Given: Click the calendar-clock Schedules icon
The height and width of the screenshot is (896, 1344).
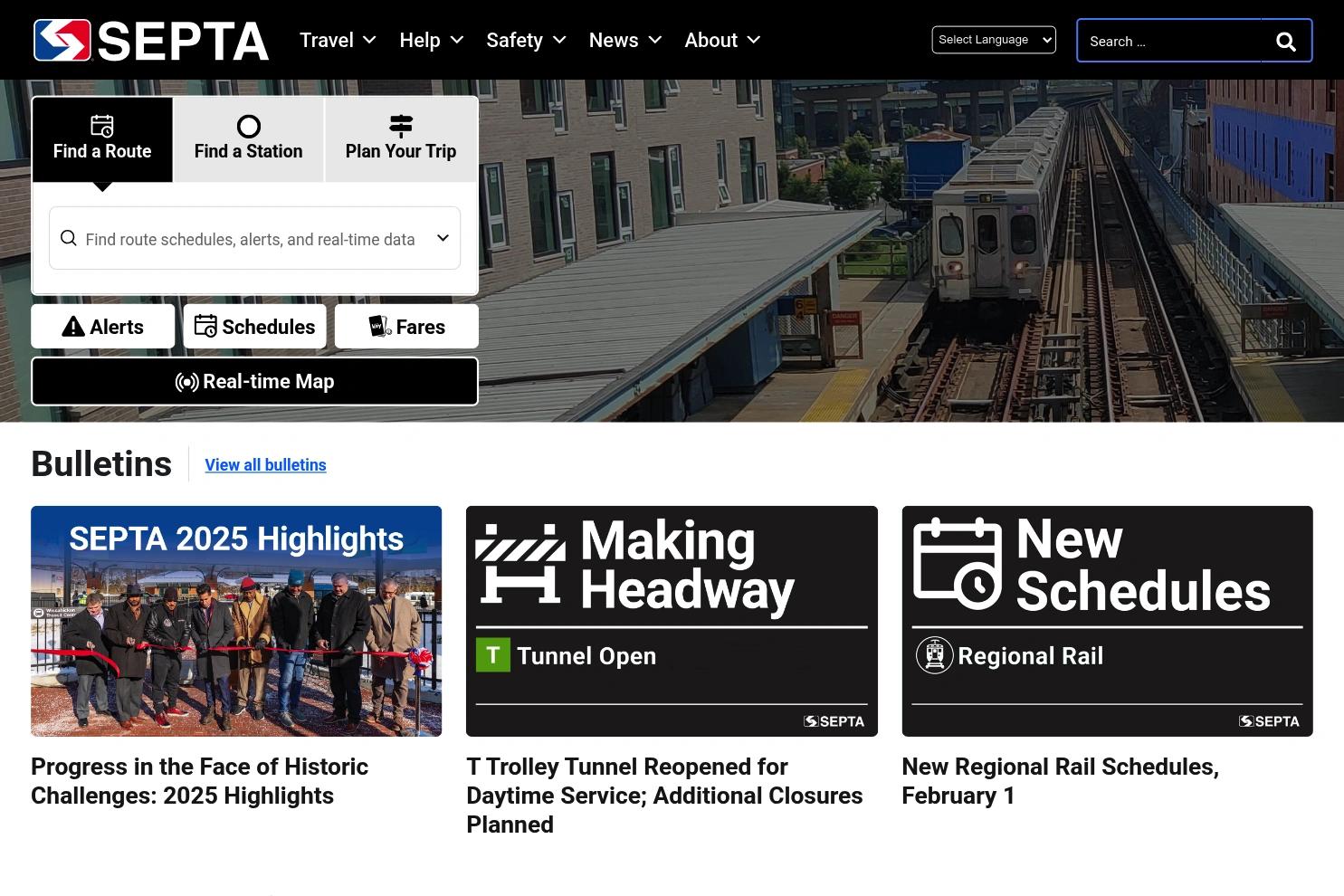Looking at the screenshot, I should [205, 326].
